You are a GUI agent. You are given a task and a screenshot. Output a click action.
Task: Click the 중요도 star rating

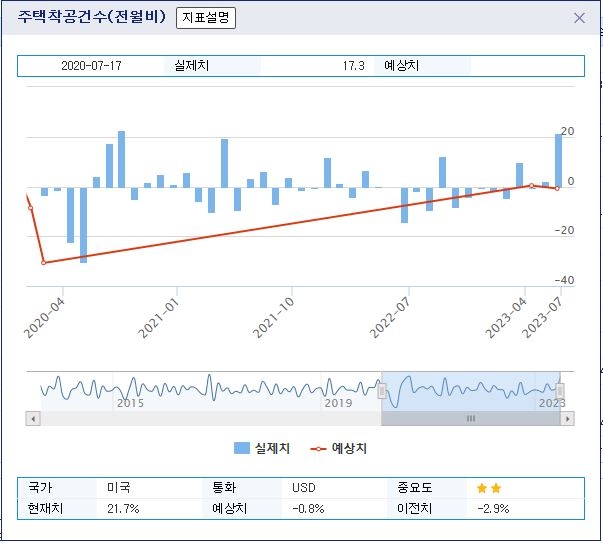tap(489, 488)
